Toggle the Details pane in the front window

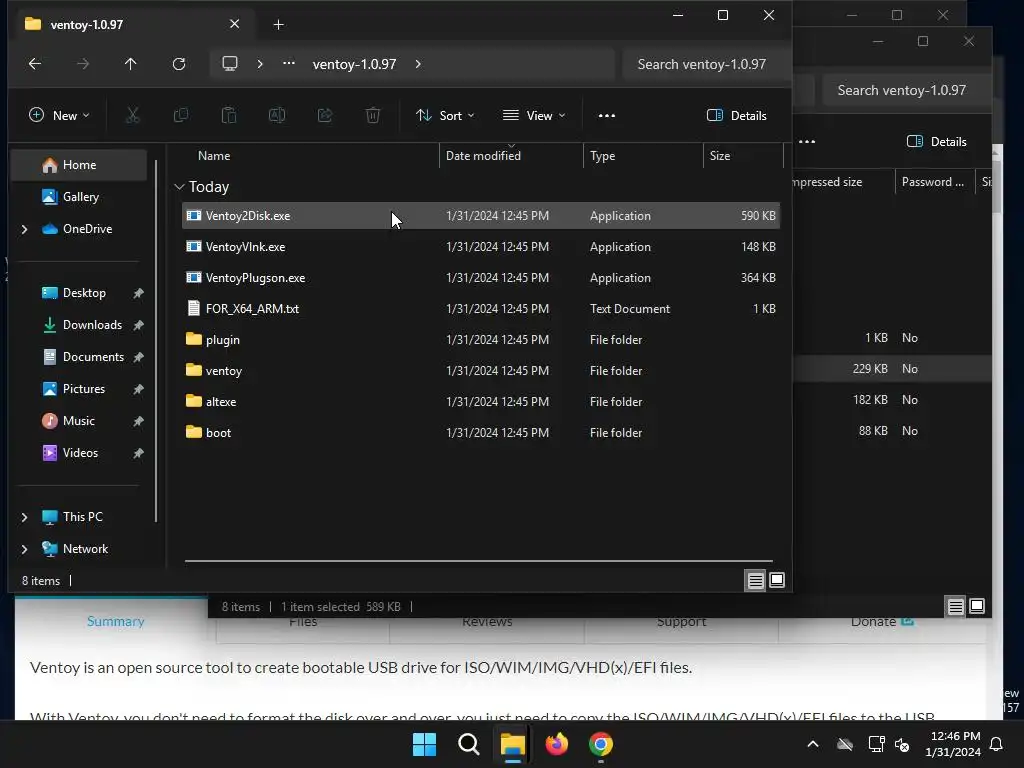(737, 116)
